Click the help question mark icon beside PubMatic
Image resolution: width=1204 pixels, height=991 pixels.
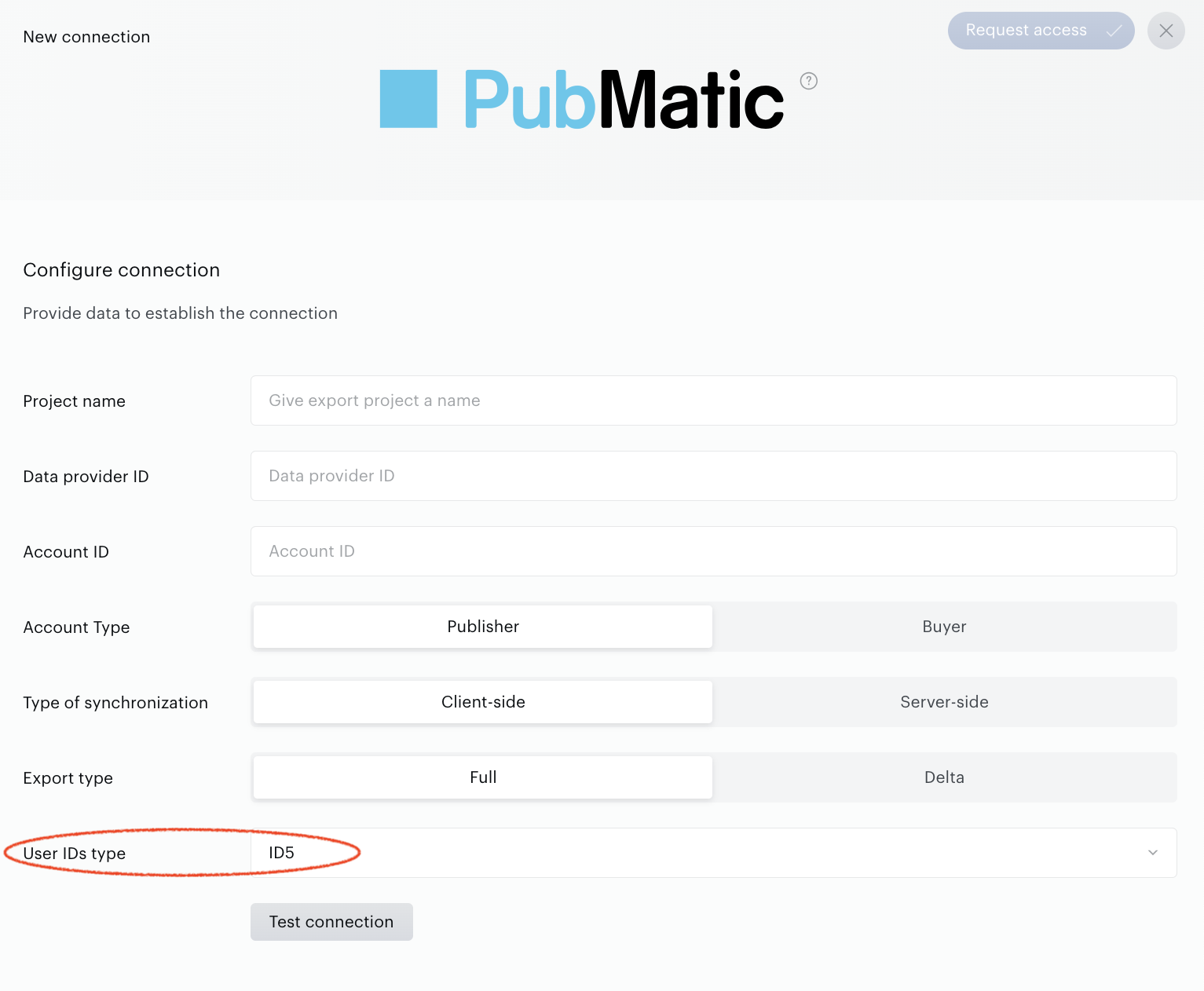coord(809,81)
